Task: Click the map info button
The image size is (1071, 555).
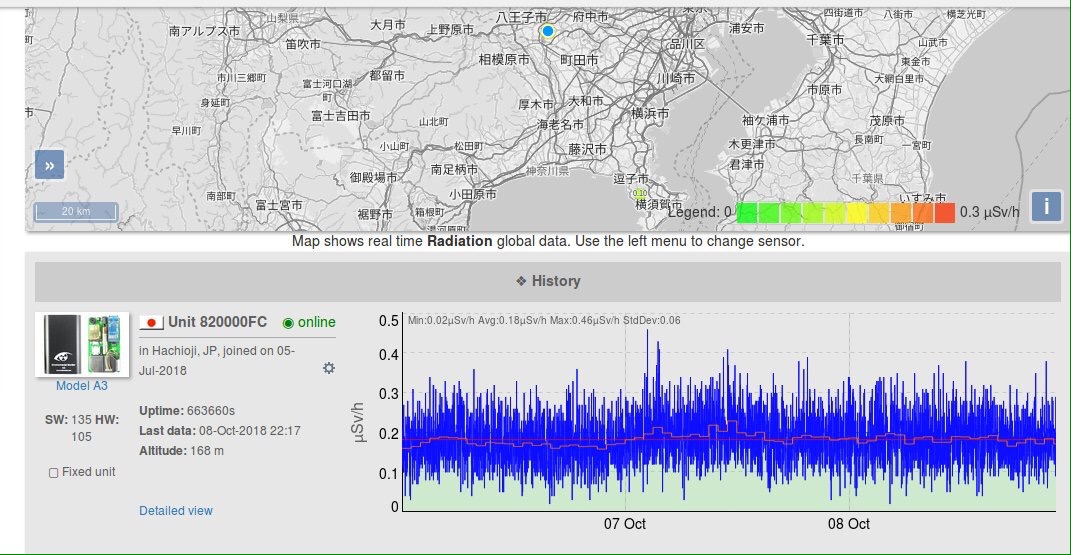Action: [x=1046, y=206]
